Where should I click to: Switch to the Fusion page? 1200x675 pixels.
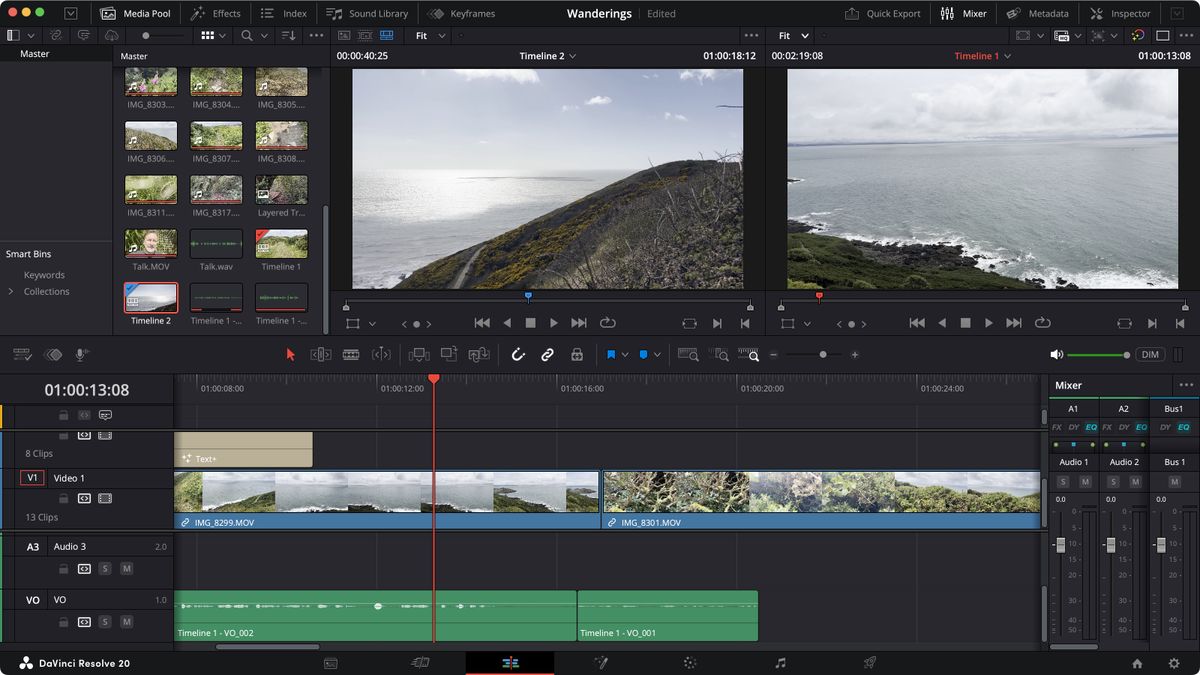pos(601,662)
